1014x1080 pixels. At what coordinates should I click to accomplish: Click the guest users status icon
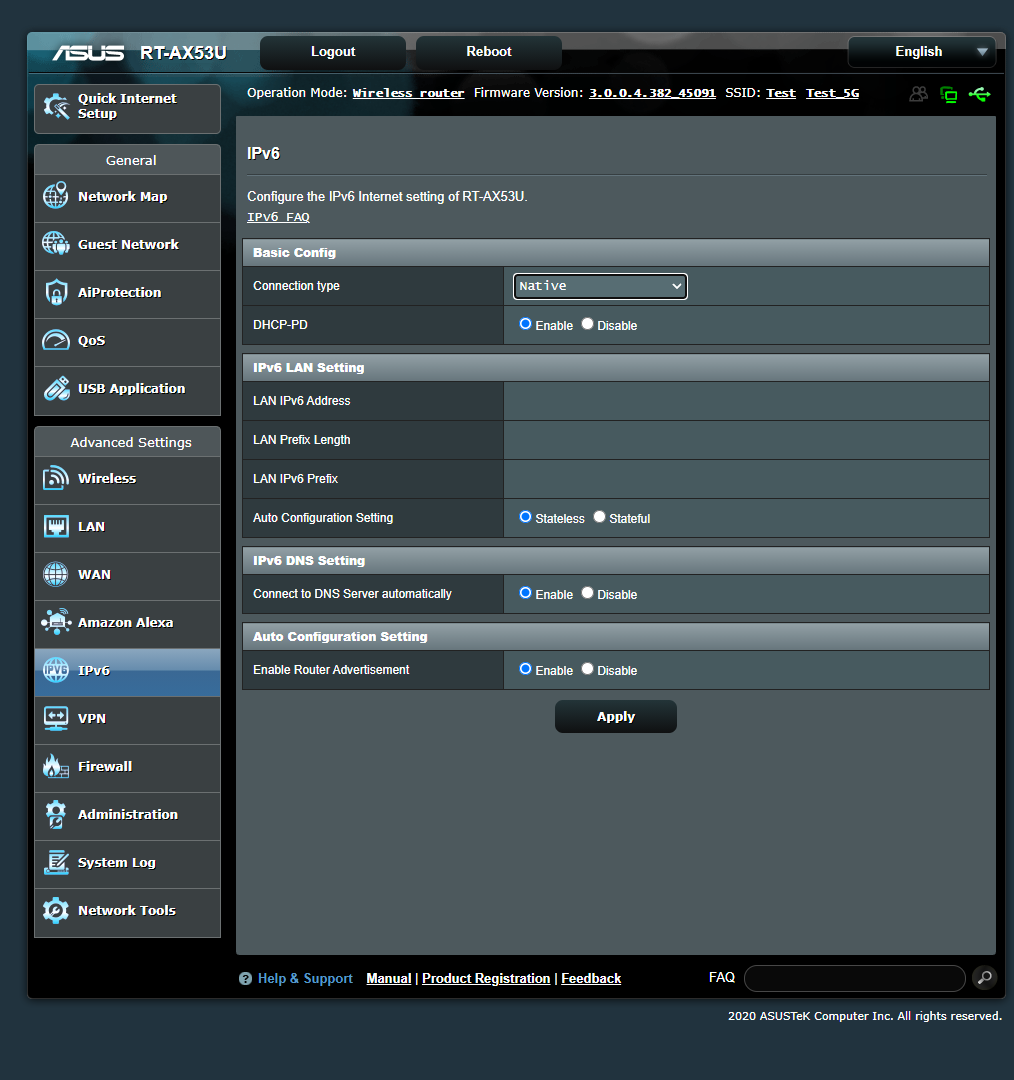point(918,94)
